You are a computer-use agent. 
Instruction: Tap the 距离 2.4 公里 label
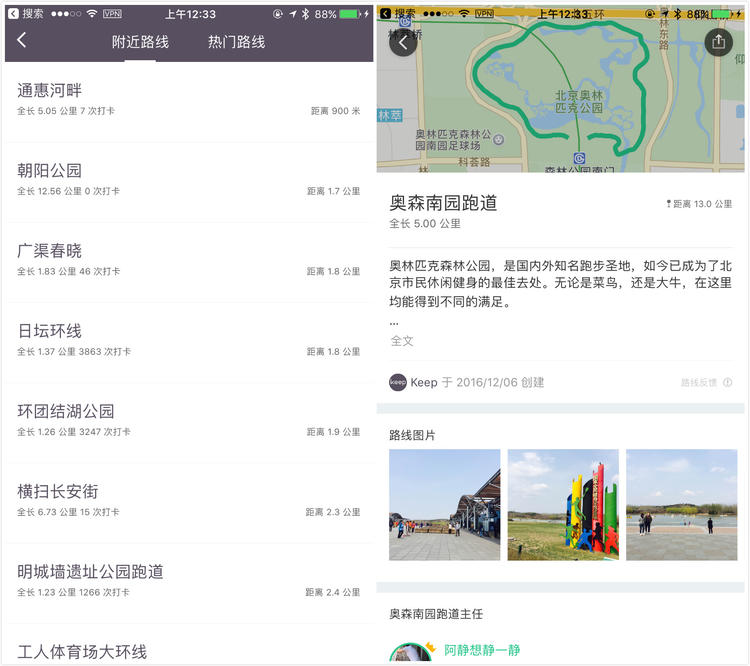[x=333, y=592]
